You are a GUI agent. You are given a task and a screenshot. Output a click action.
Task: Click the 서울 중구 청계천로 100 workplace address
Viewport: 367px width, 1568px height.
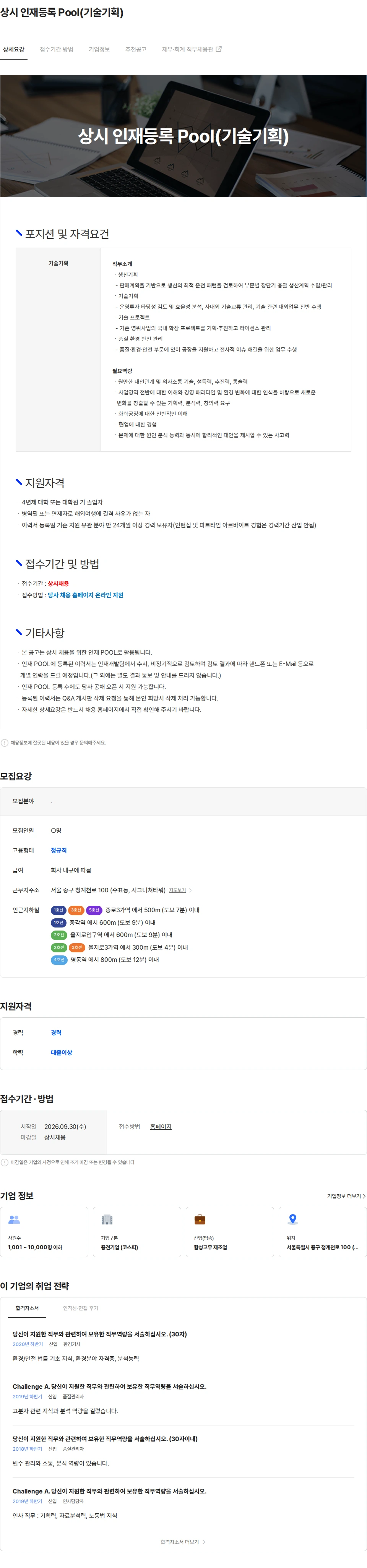click(108, 890)
